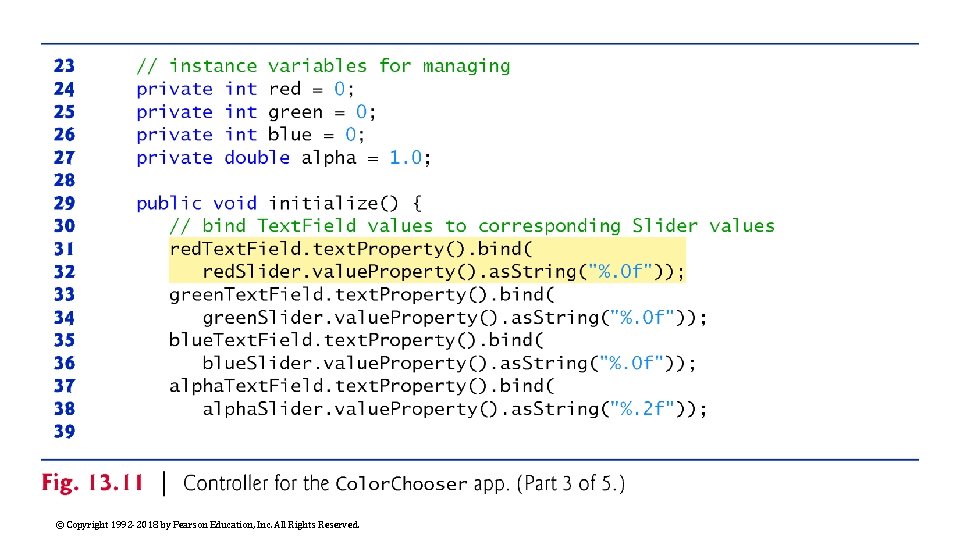Click 'alphaTextField.textProperty().bind(' line
The image size is (960, 540).
(362, 386)
